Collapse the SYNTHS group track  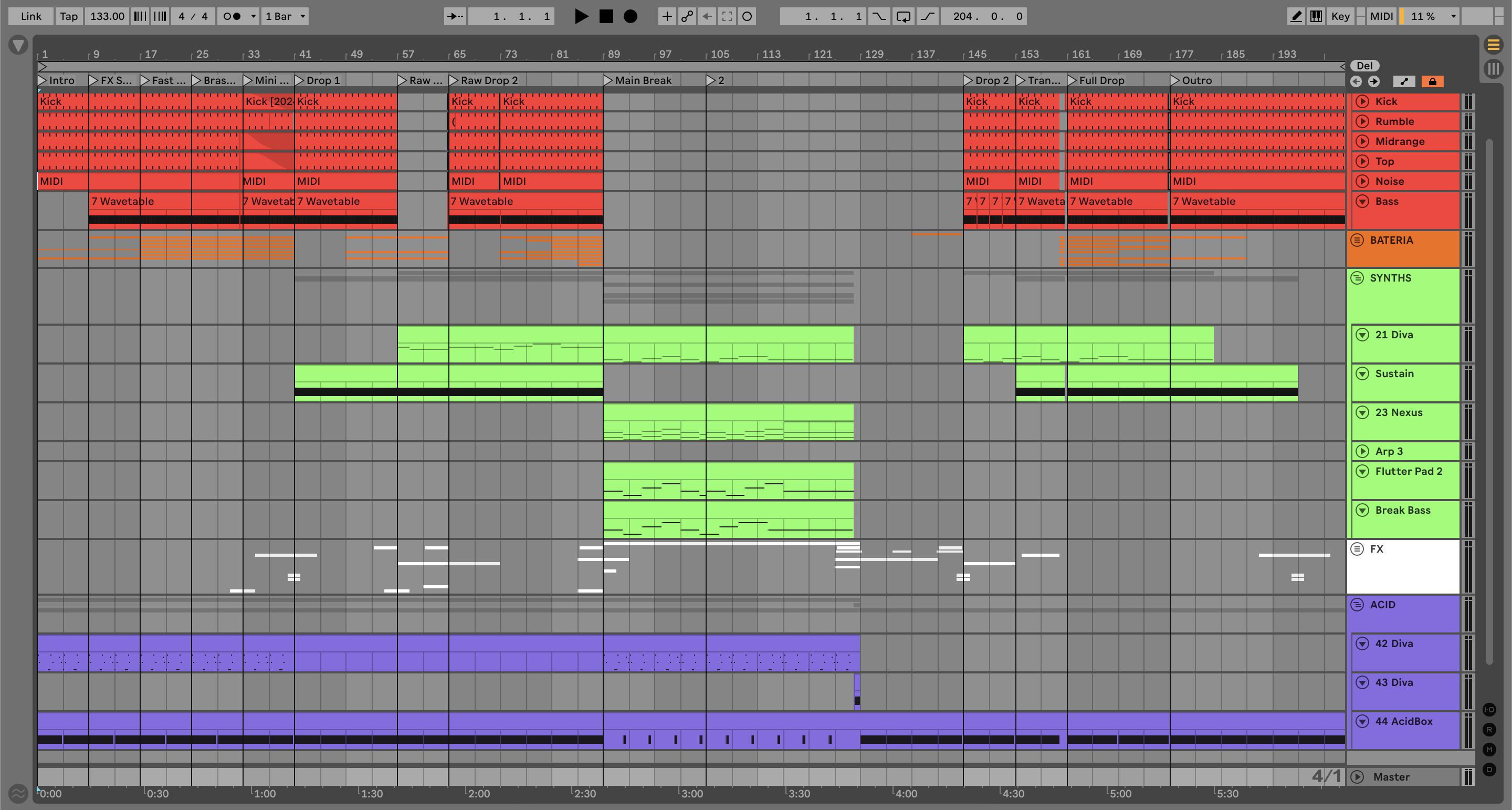(x=1357, y=278)
